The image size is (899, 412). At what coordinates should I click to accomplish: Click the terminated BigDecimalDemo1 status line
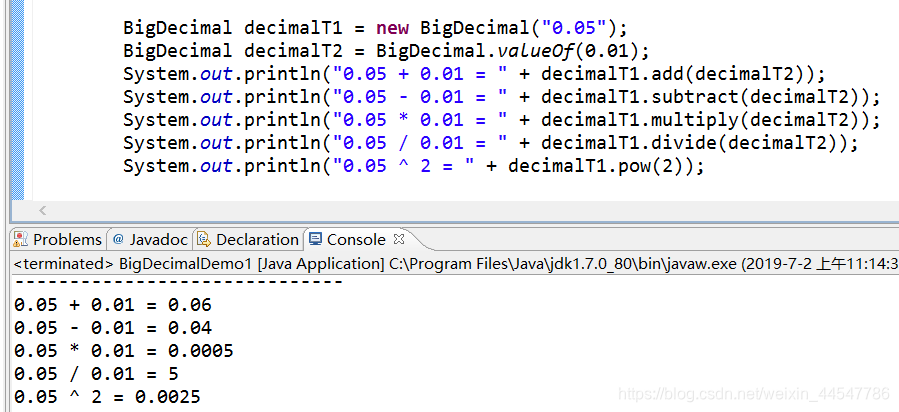pyautogui.click(x=456, y=264)
